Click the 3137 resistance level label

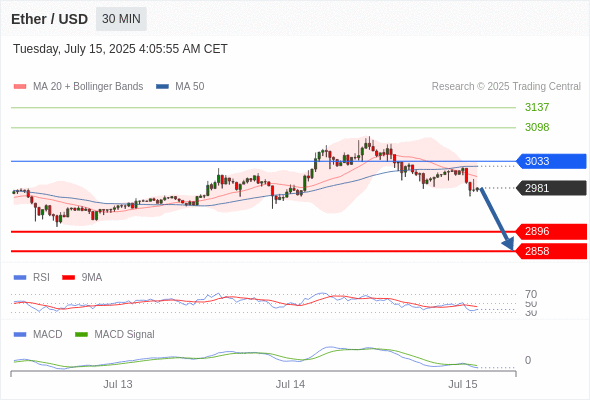click(x=537, y=107)
